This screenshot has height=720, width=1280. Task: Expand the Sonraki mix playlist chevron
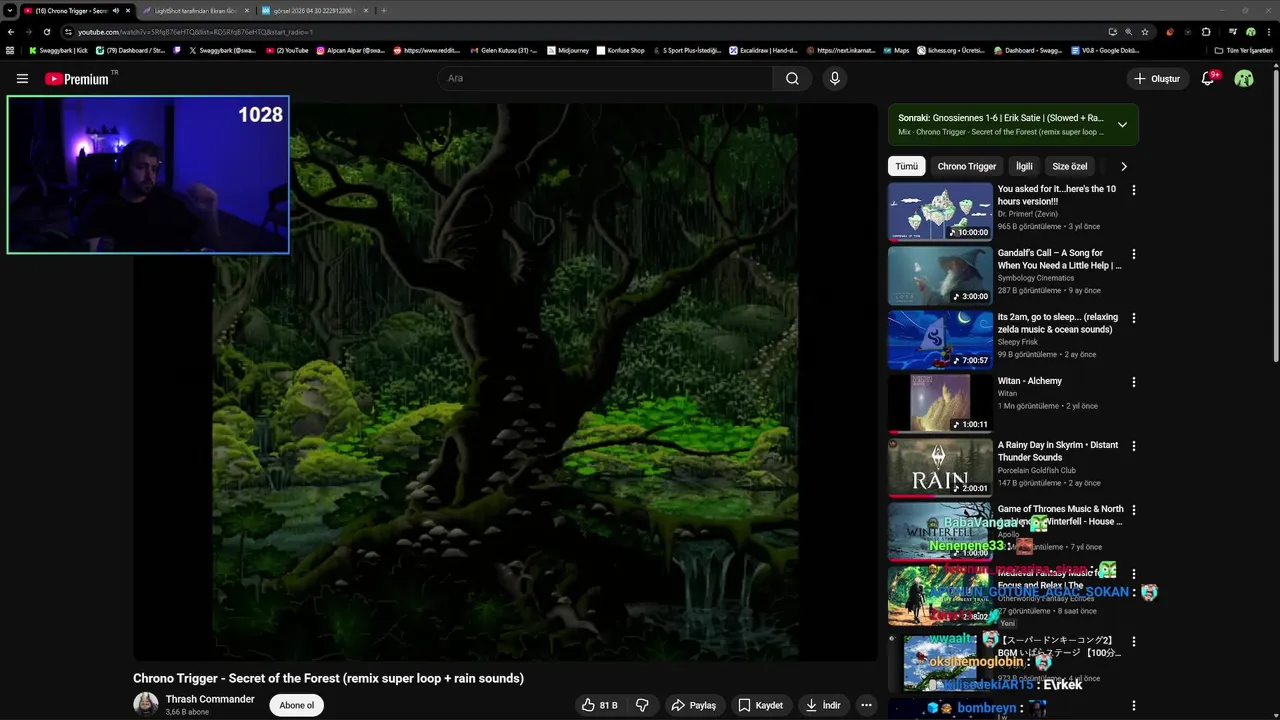pos(1122,125)
